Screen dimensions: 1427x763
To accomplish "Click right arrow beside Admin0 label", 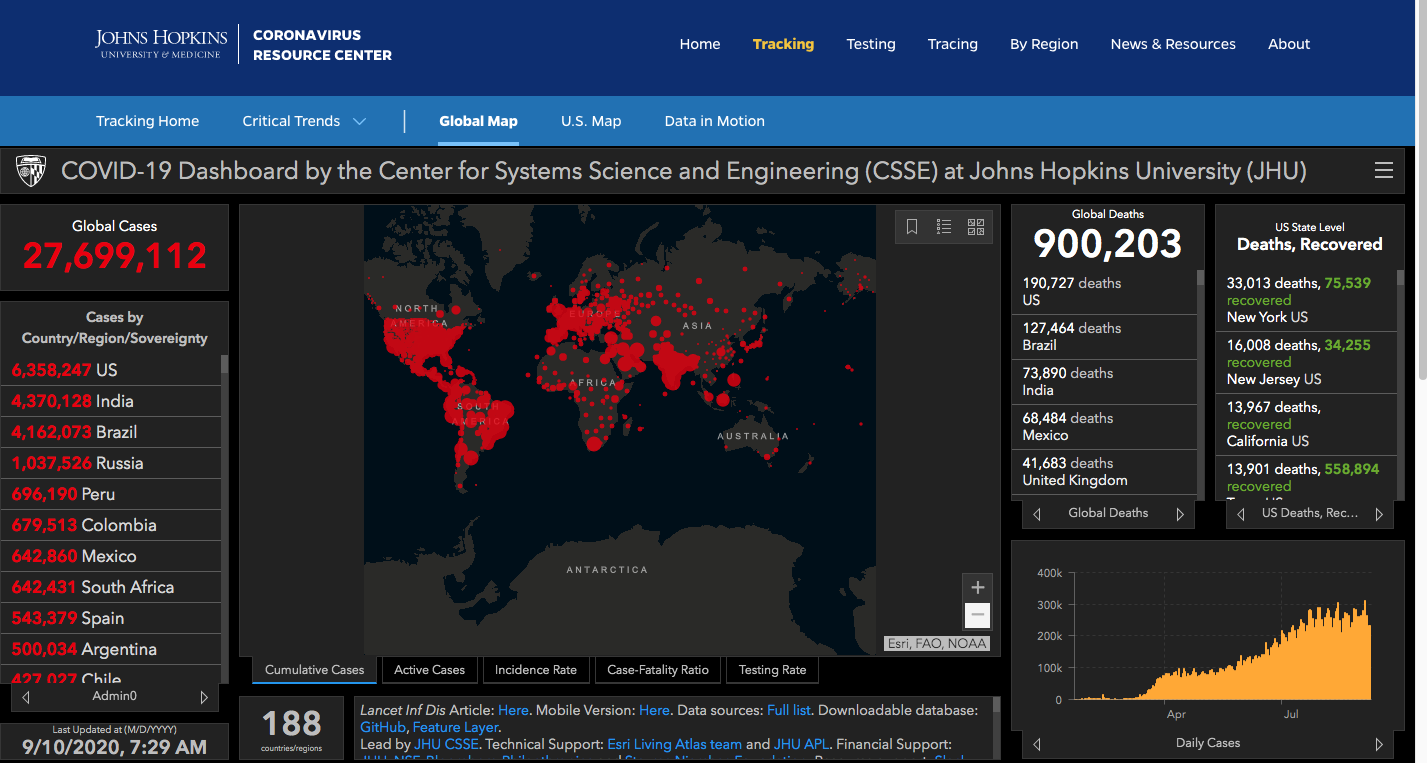I will [204, 697].
